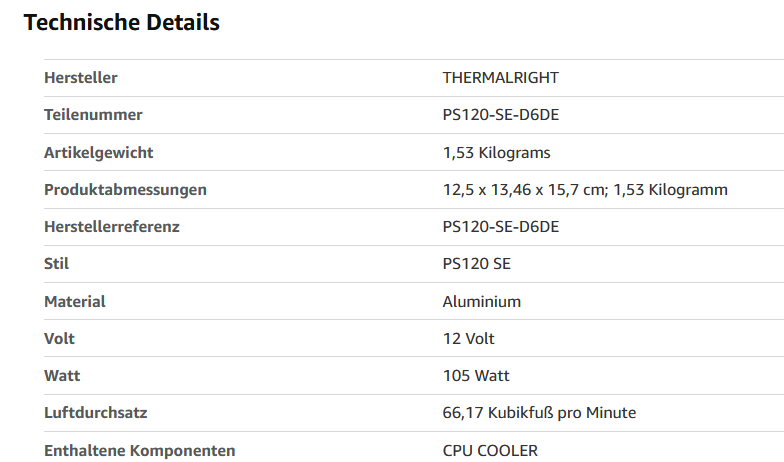This screenshot has height=462, width=784.
Task: Click the THERMALRIGHT manufacturer value
Action: (500, 78)
